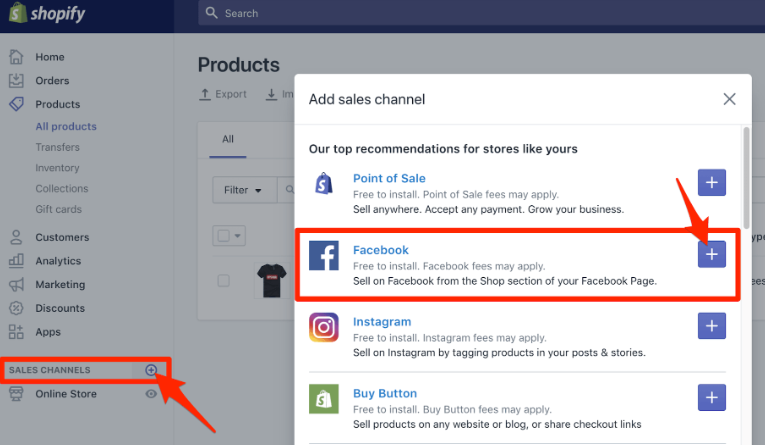The width and height of the screenshot is (765, 445).
Task: Add the Buy Button sales channel
Action: [711, 398]
